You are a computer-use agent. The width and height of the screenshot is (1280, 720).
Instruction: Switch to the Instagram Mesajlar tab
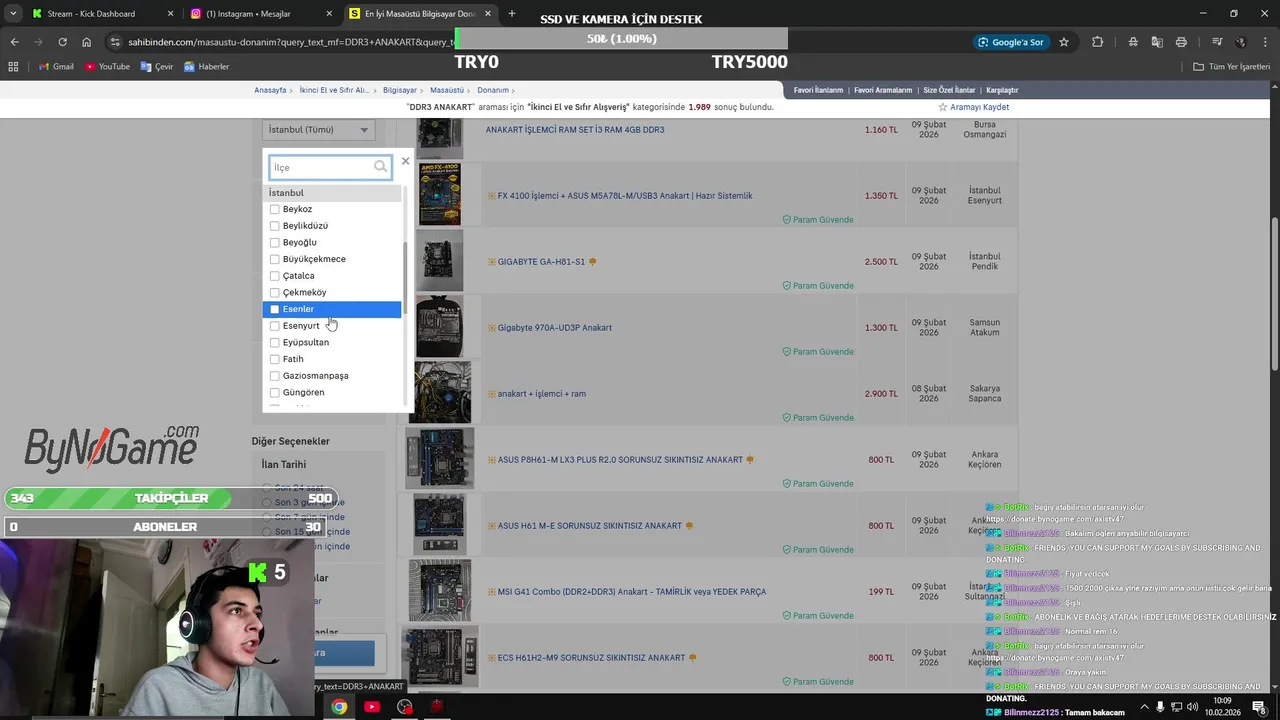point(261,14)
